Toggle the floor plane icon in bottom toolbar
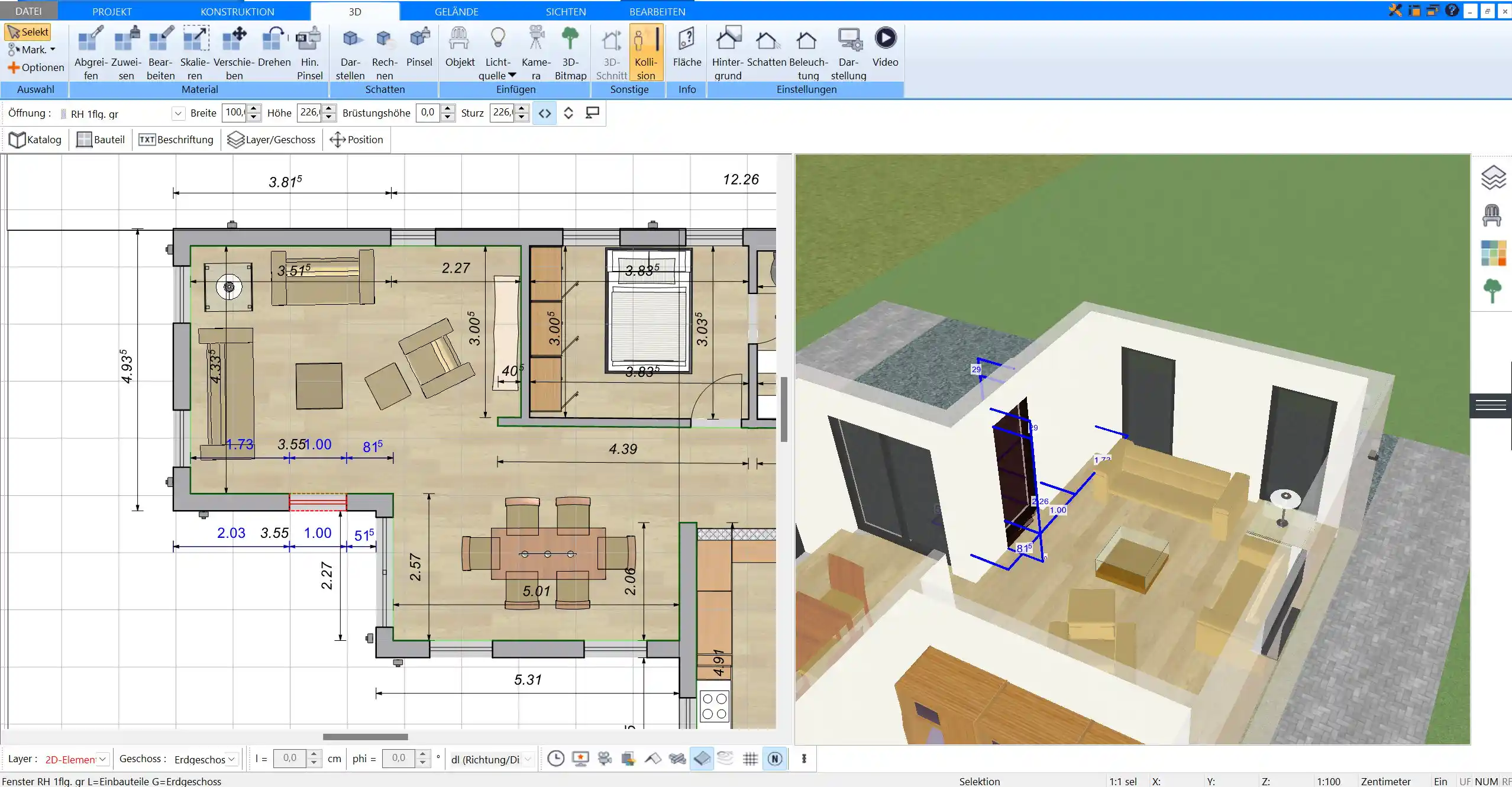Viewport: 1512px width, 787px height. 702,759
